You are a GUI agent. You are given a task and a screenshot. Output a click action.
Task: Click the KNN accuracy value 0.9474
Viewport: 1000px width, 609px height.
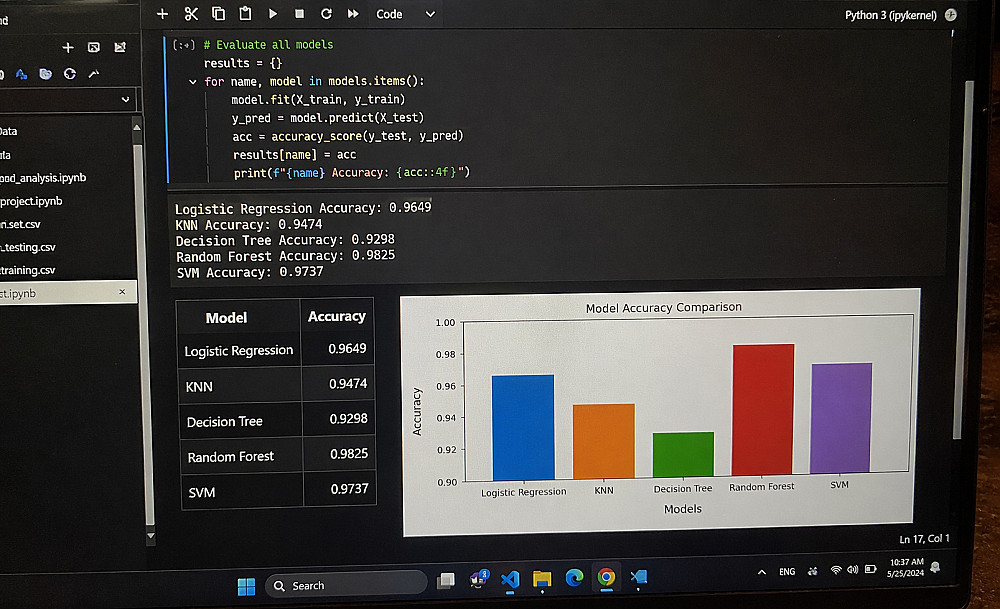point(348,383)
